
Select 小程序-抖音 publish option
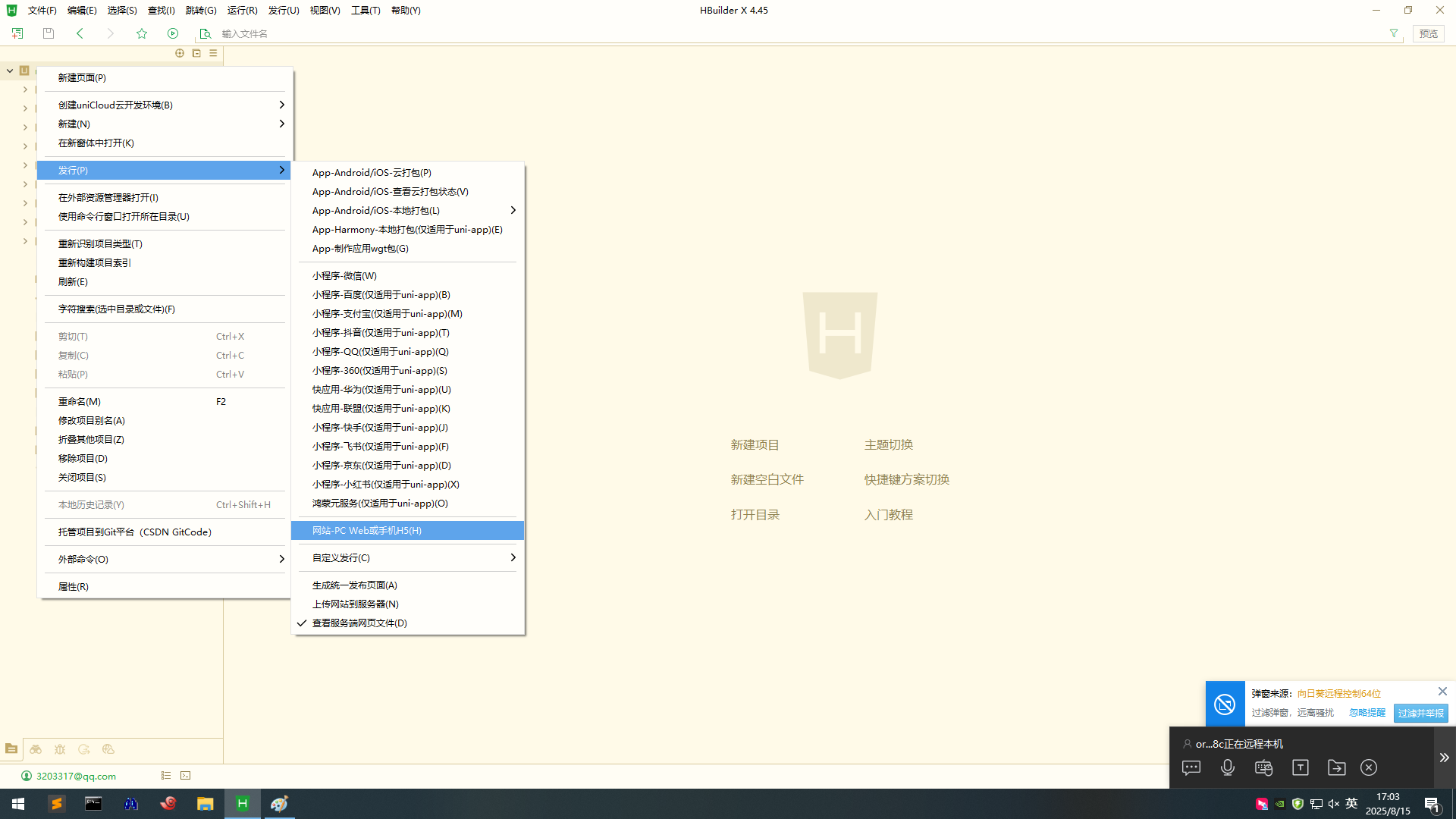coord(408,333)
